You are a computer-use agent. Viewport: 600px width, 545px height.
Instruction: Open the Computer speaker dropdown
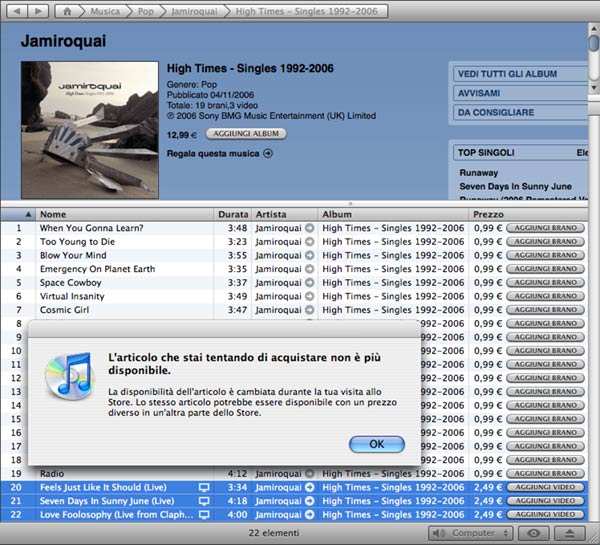tap(472, 533)
